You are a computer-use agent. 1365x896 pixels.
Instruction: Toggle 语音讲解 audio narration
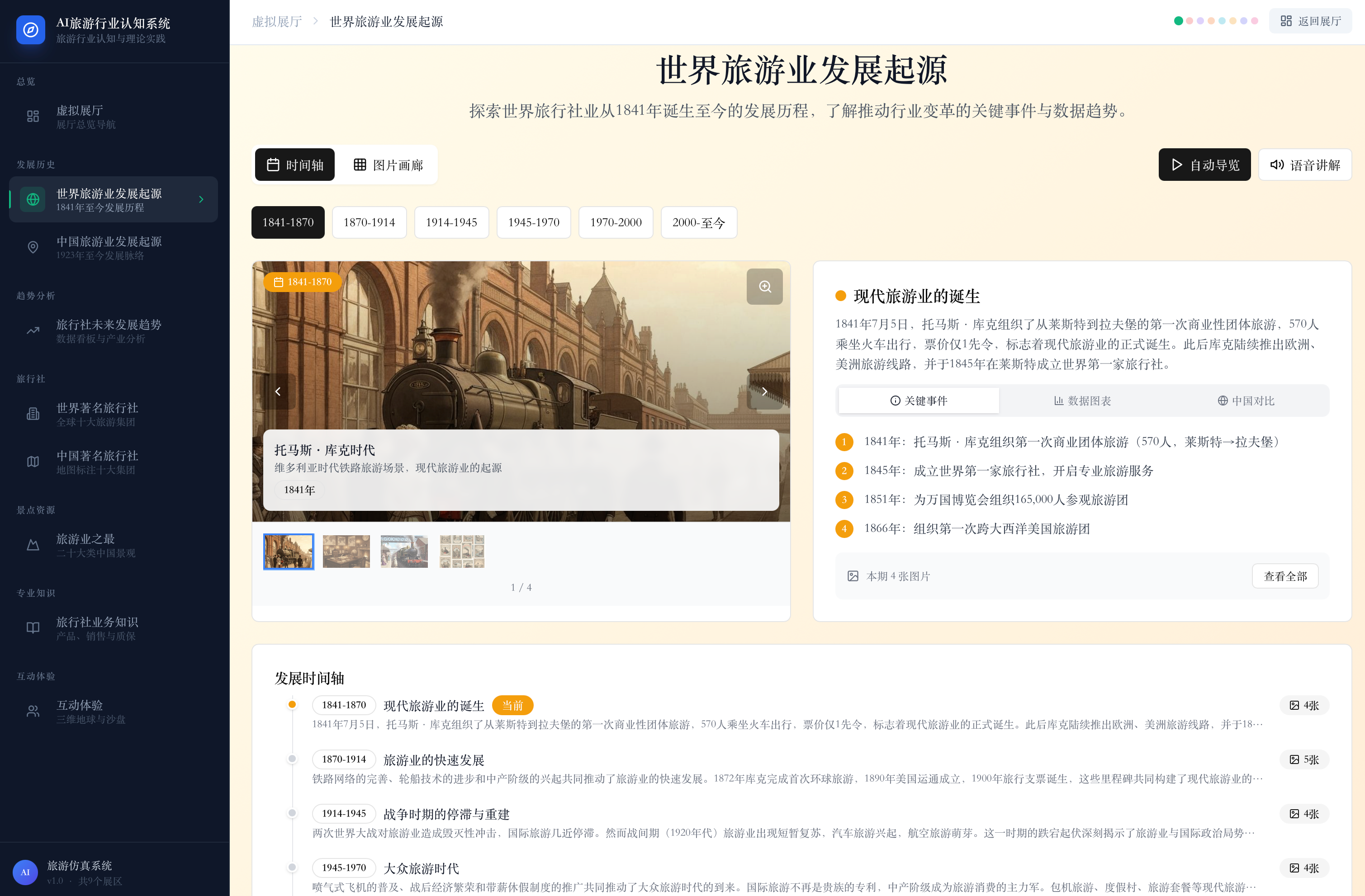pos(1305,165)
